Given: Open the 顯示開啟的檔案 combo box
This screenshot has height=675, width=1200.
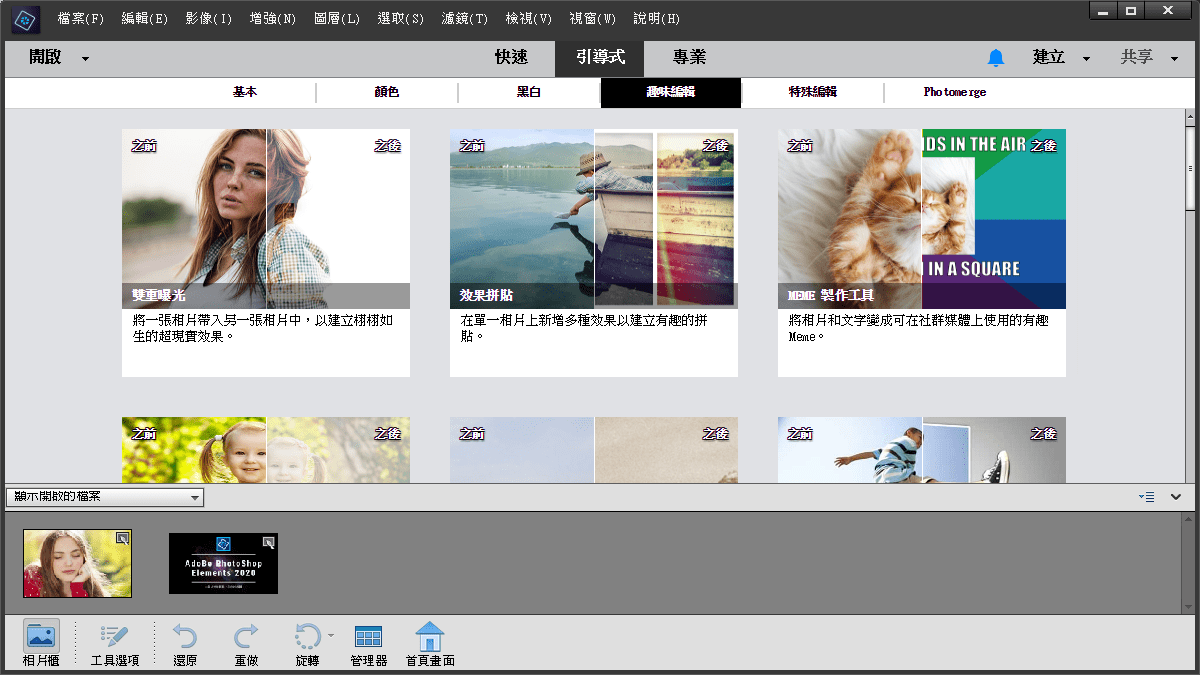Looking at the screenshot, I should 104,497.
